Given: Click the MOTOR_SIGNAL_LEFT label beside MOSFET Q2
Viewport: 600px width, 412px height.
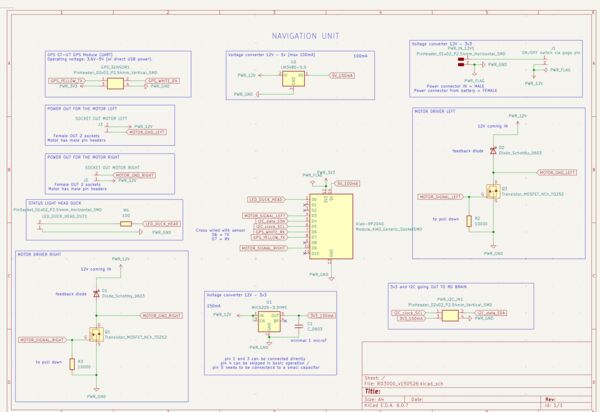Looking at the screenshot, I should point(440,197).
